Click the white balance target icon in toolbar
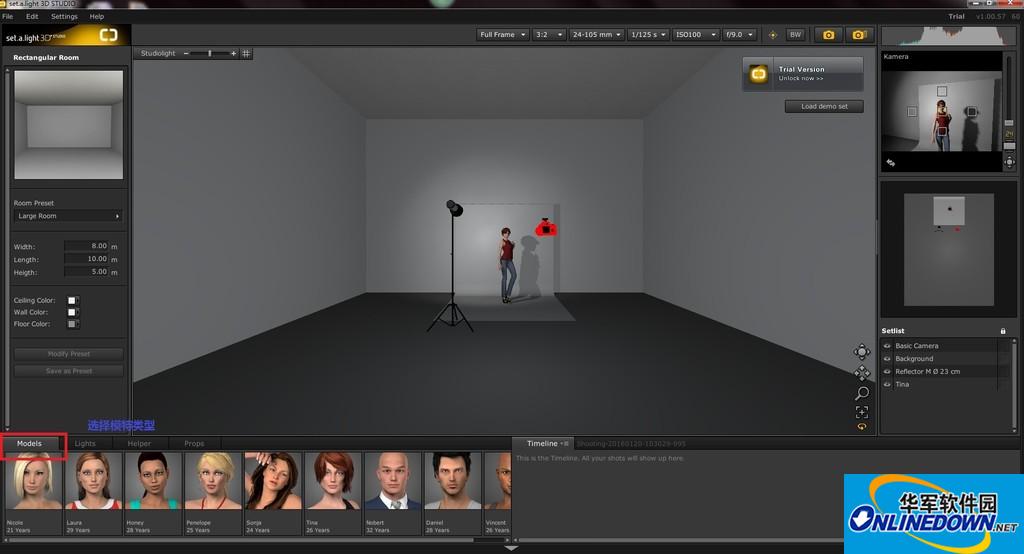 [773, 35]
